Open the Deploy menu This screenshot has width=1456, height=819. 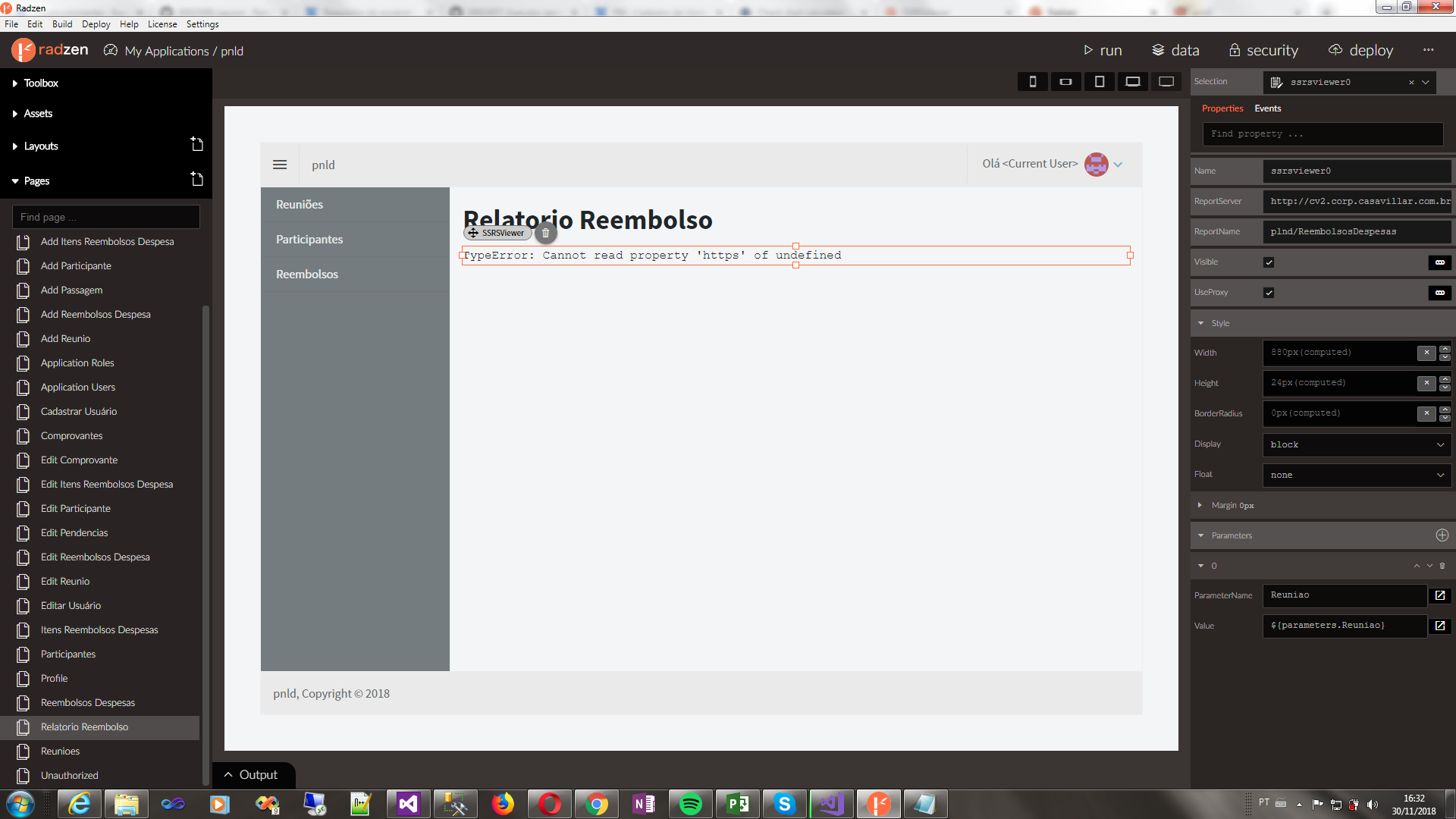(96, 24)
